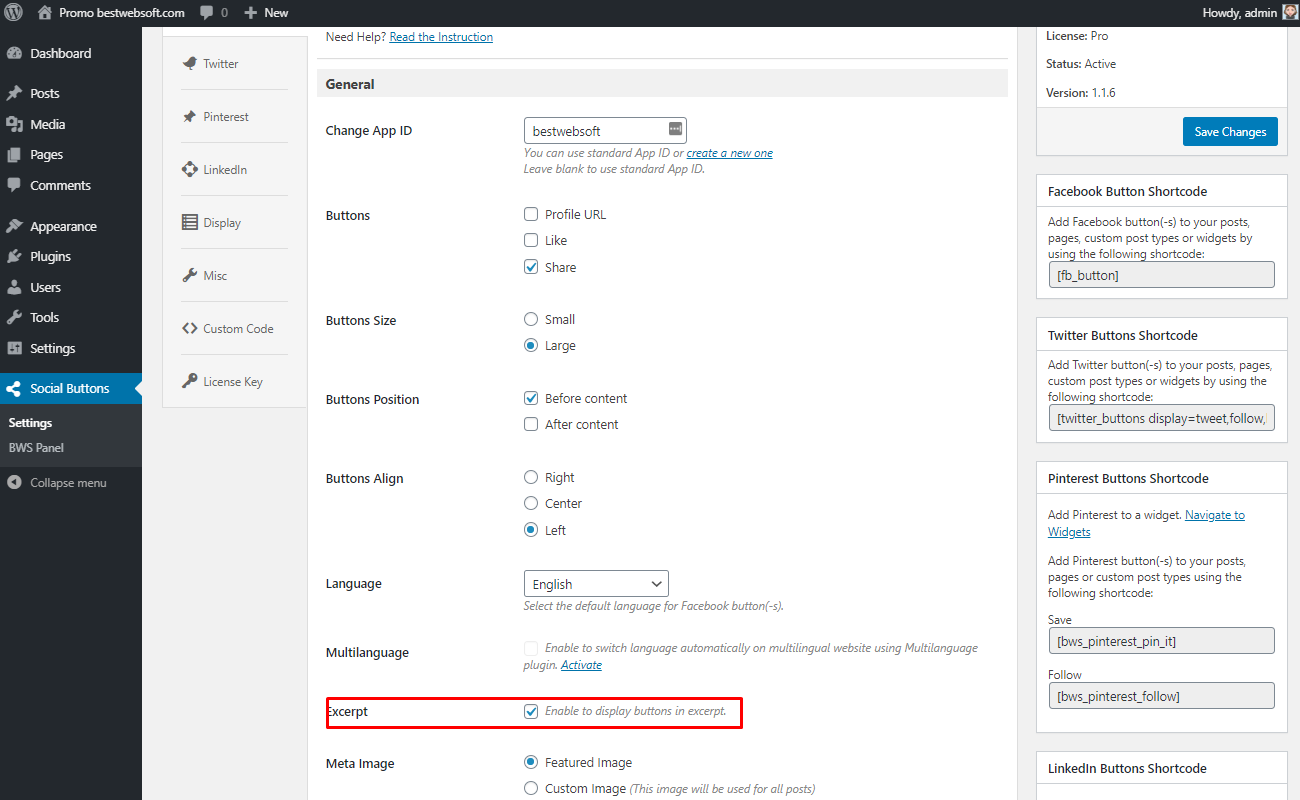This screenshot has height=800, width=1300.
Task: Click the Tools wrench icon
Action: click(14, 317)
